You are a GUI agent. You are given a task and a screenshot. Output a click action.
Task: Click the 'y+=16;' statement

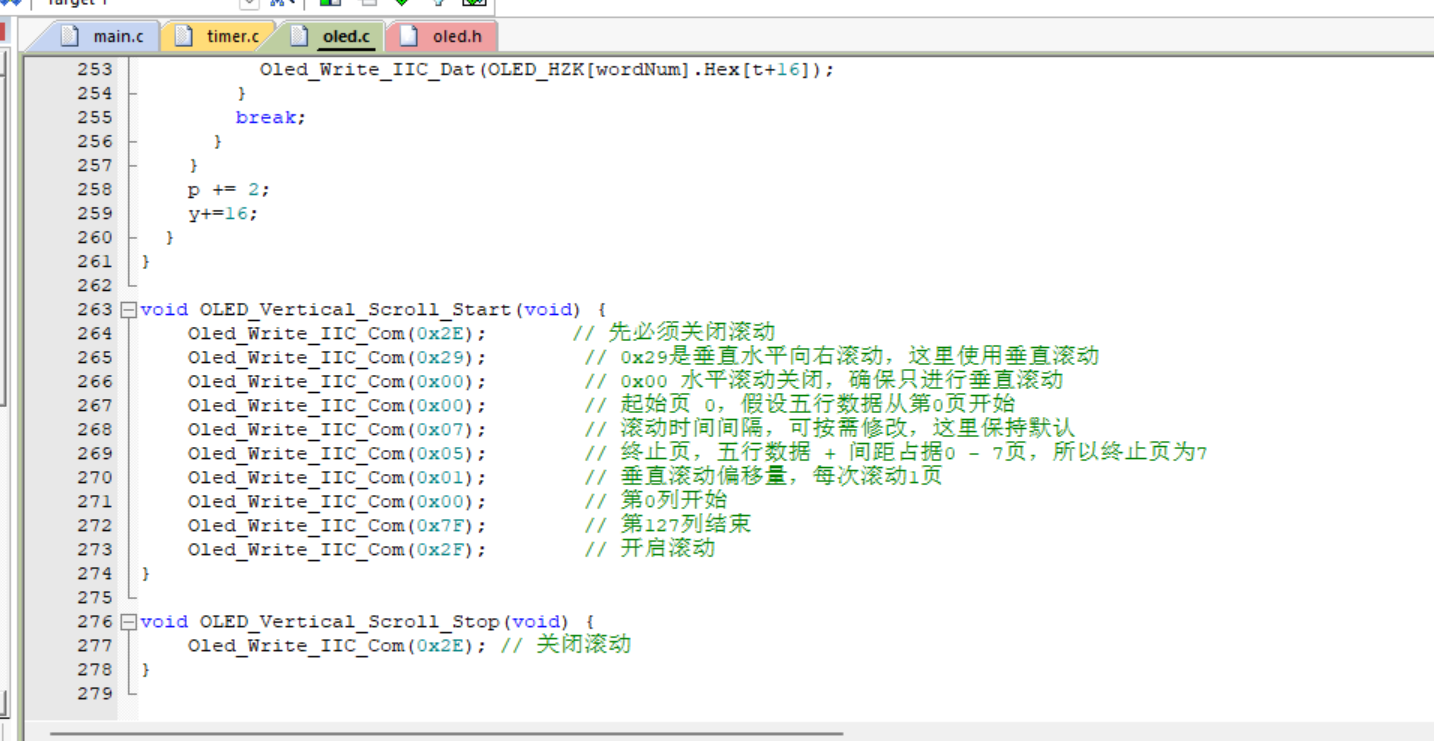pyautogui.click(x=223, y=214)
